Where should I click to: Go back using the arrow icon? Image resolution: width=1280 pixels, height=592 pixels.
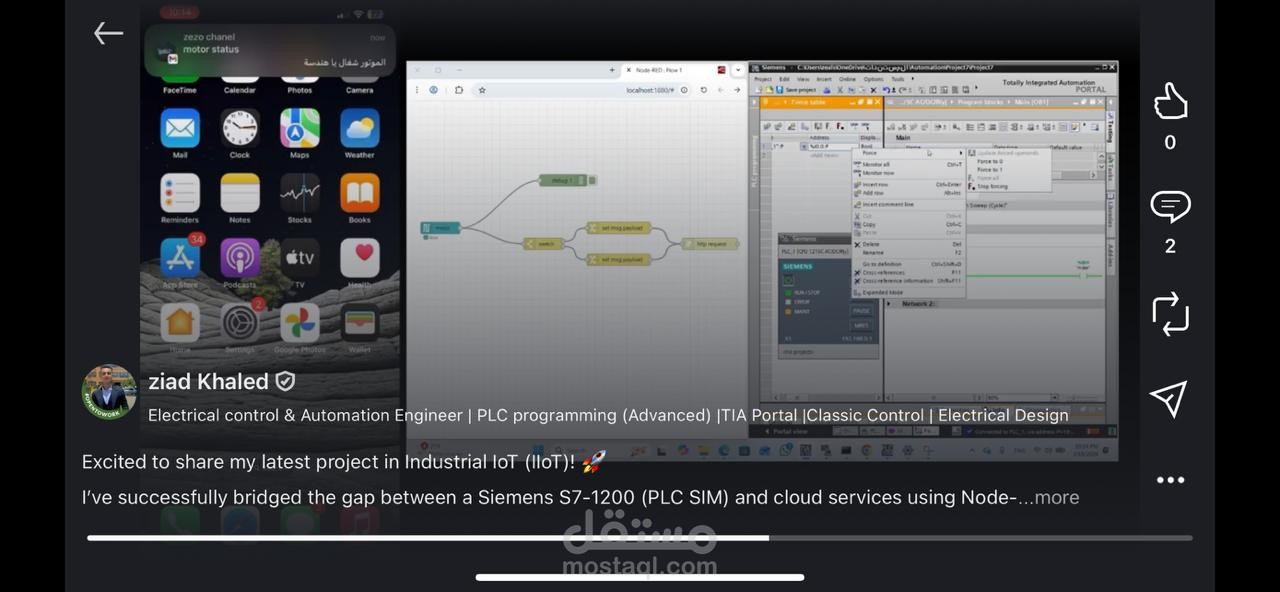(108, 33)
